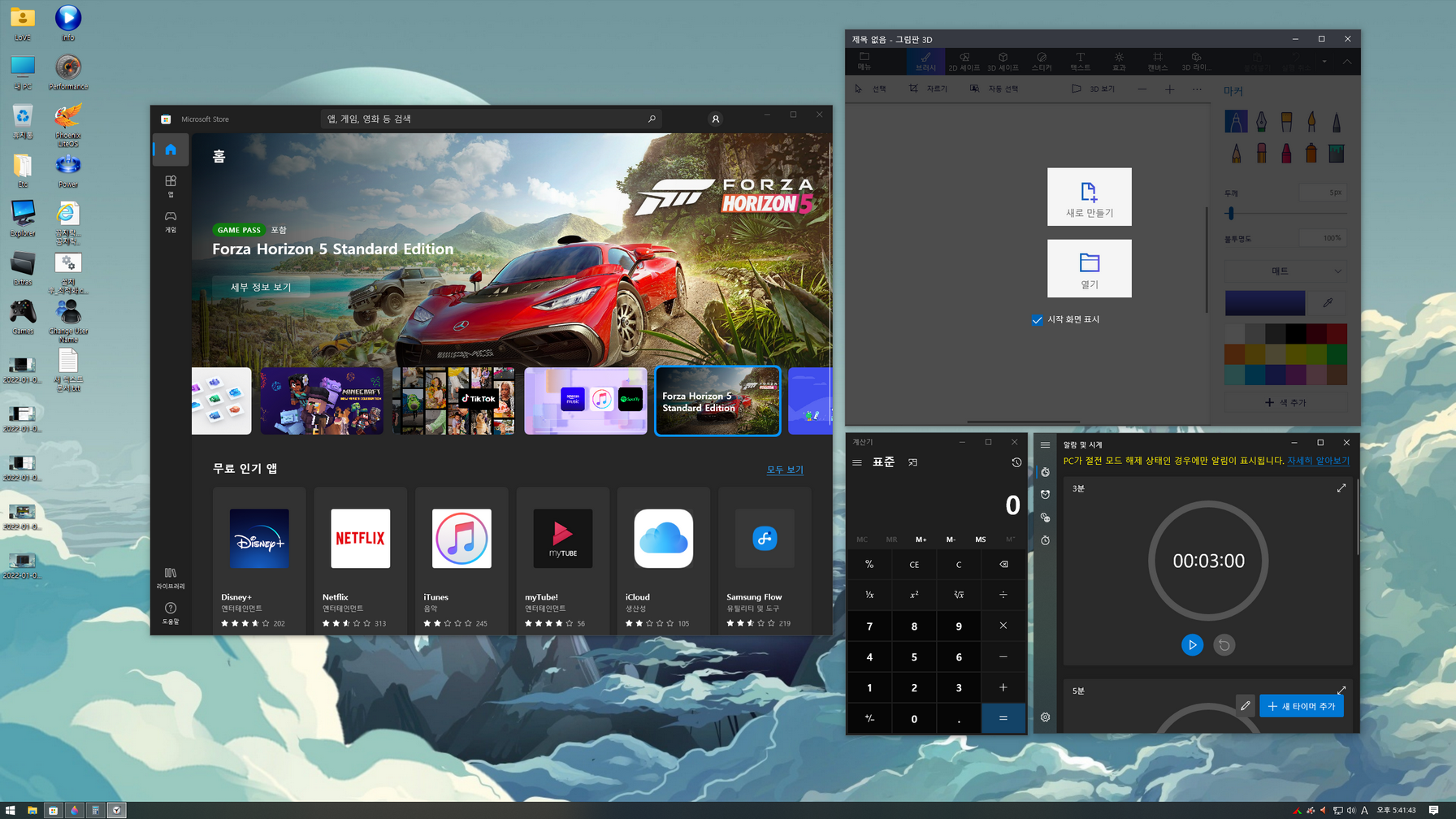Open the calculator navigation hamburger menu

[857, 462]
